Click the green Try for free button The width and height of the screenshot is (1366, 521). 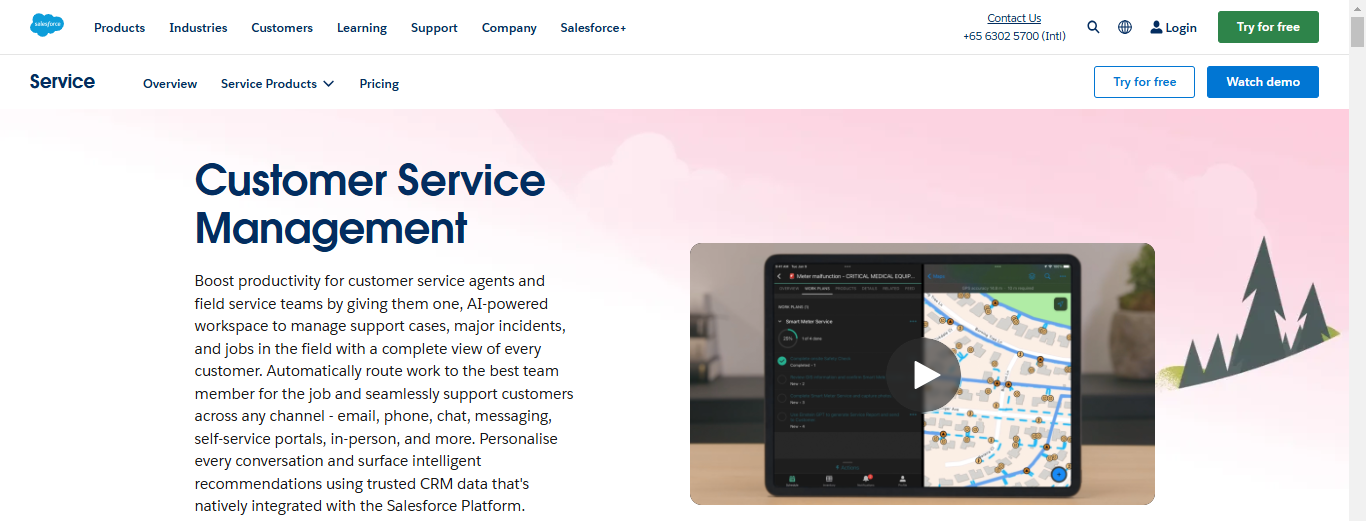[1268, 27]
